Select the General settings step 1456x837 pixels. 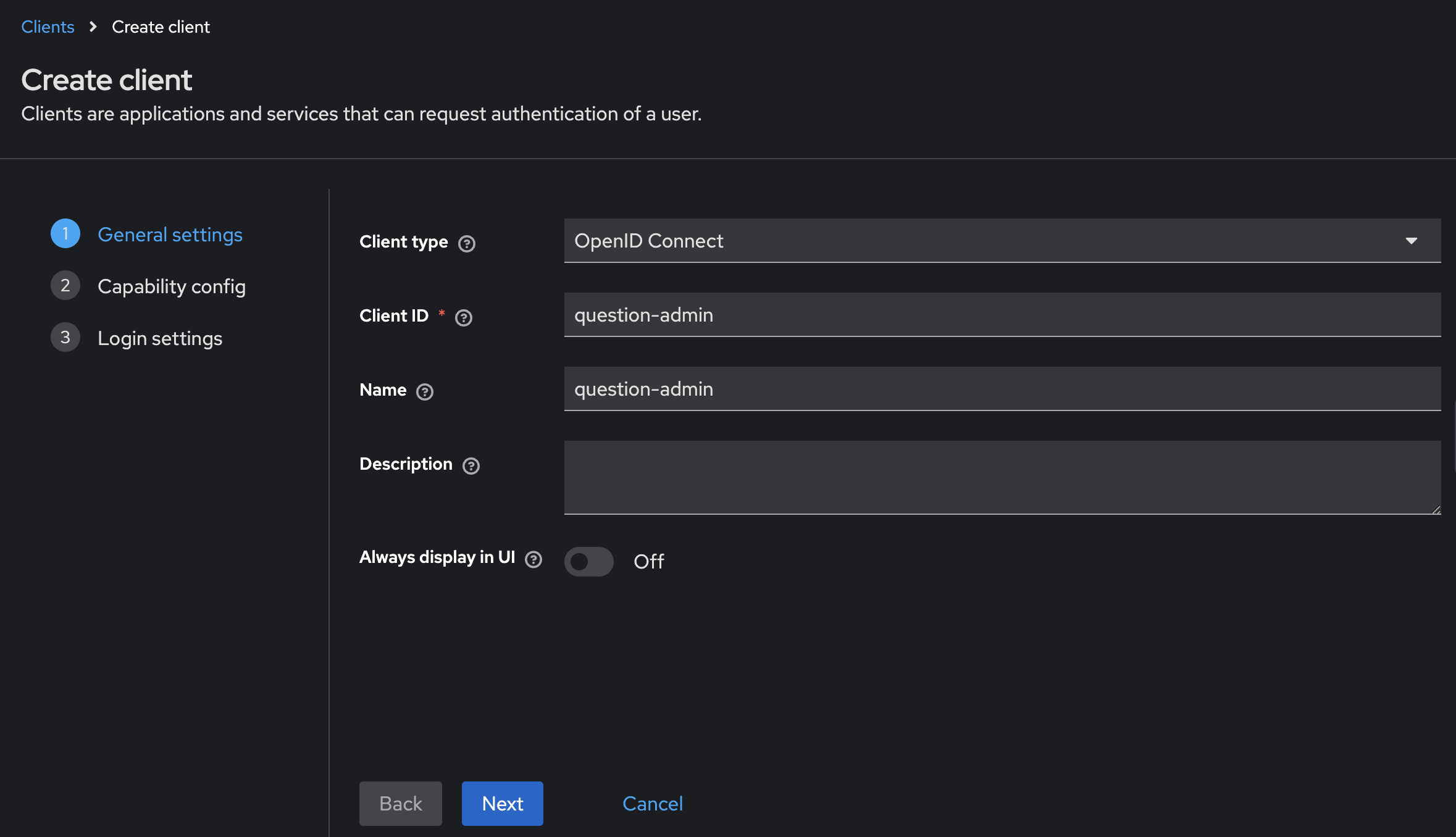[x=170, y=235]
